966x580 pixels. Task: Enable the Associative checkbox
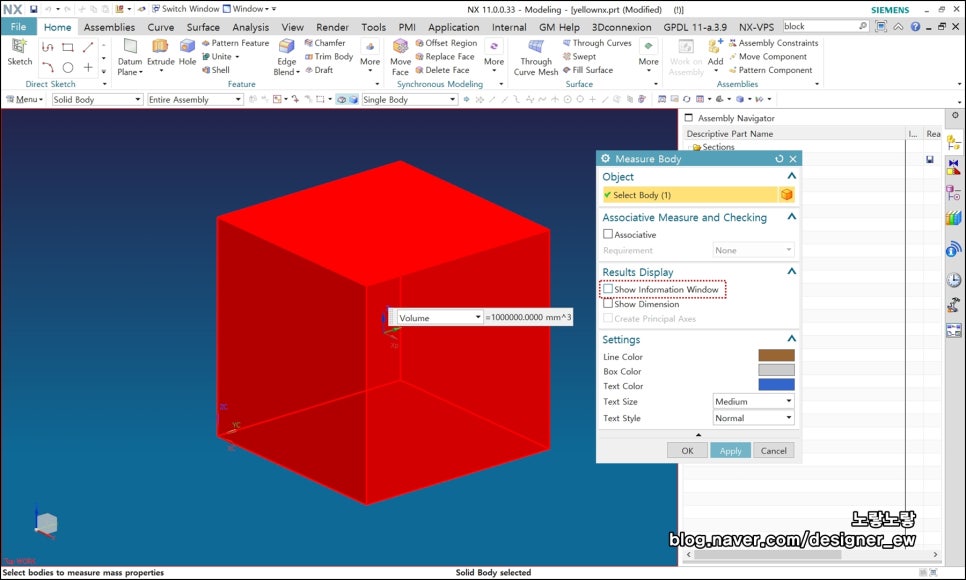tap(608, 234)
